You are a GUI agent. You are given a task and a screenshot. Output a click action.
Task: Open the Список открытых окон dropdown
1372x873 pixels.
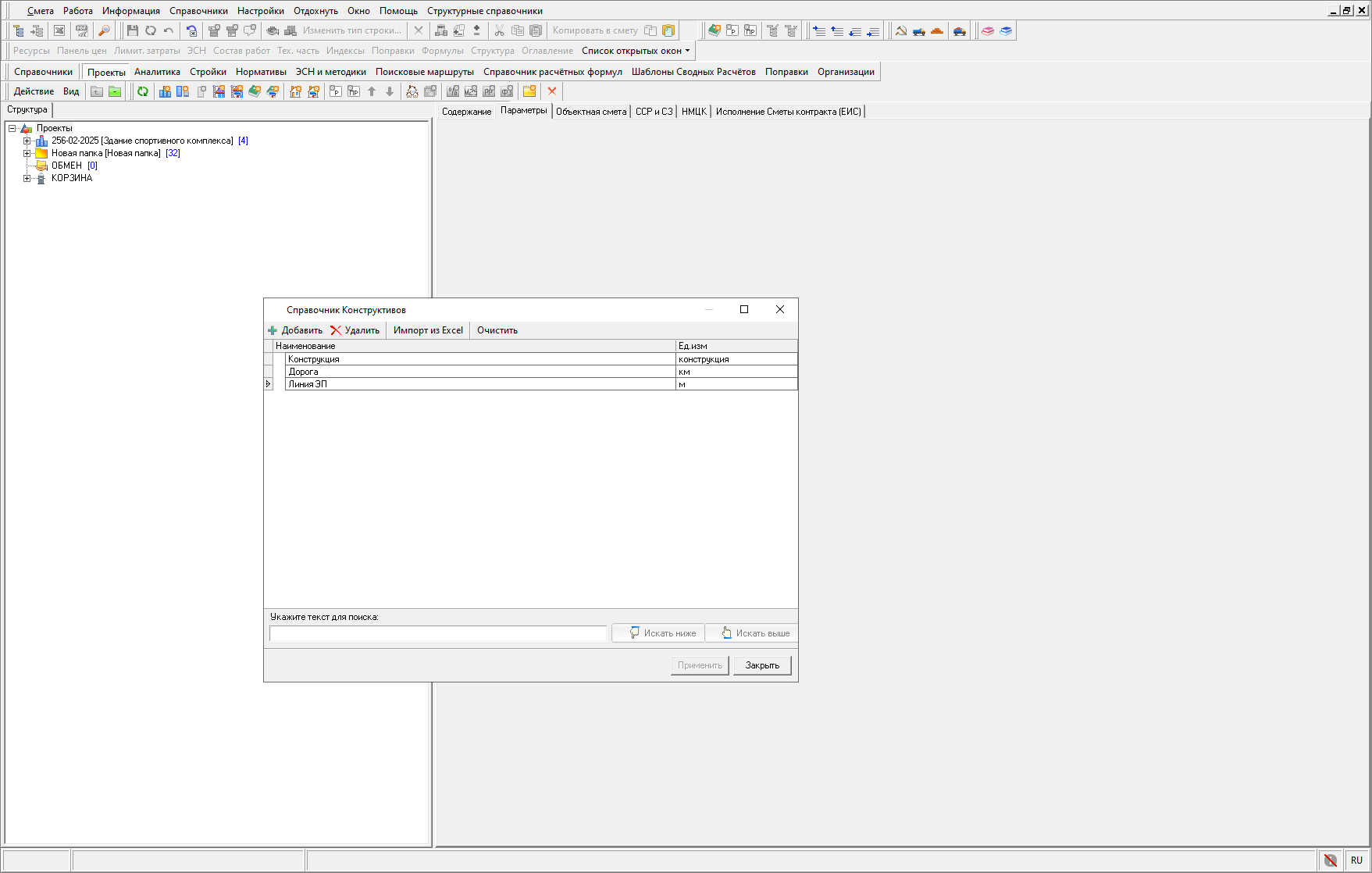pyautogui.click(x=636, y=51)
